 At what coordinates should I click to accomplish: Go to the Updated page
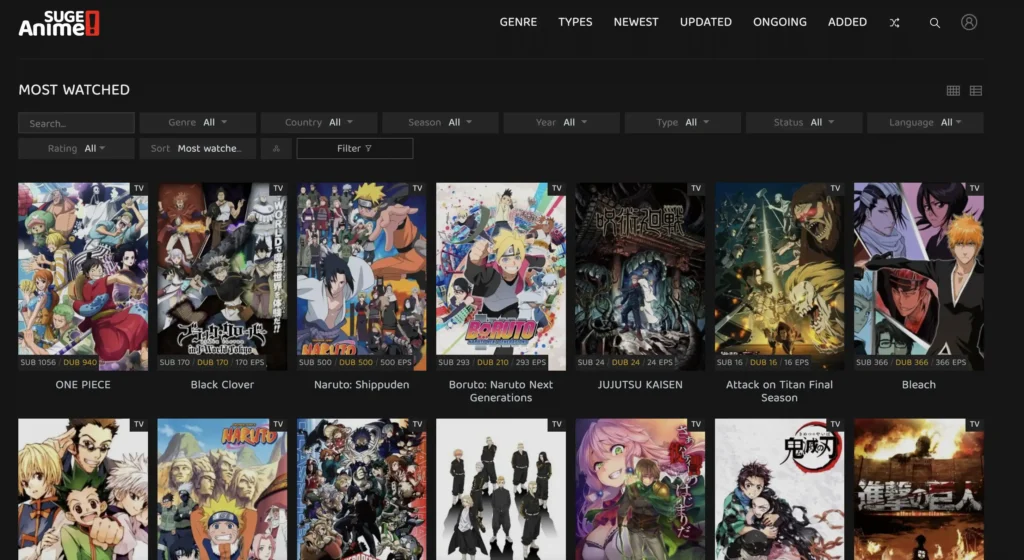[x=705, y=22]
